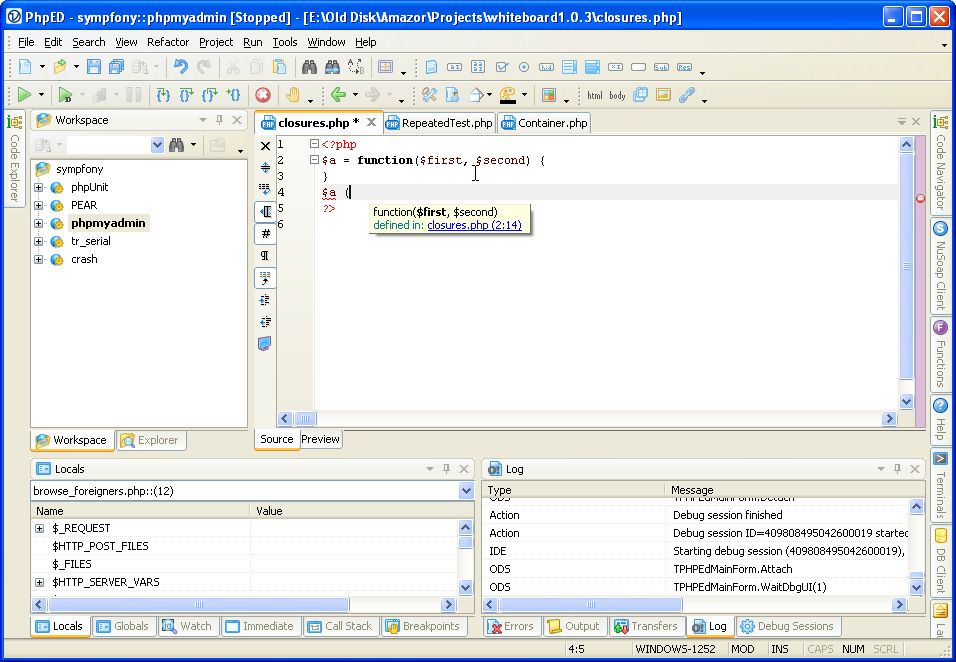Screen dimensions: 956x662
Task: Click the color palette toolbar icon
Action: [507, 94]
